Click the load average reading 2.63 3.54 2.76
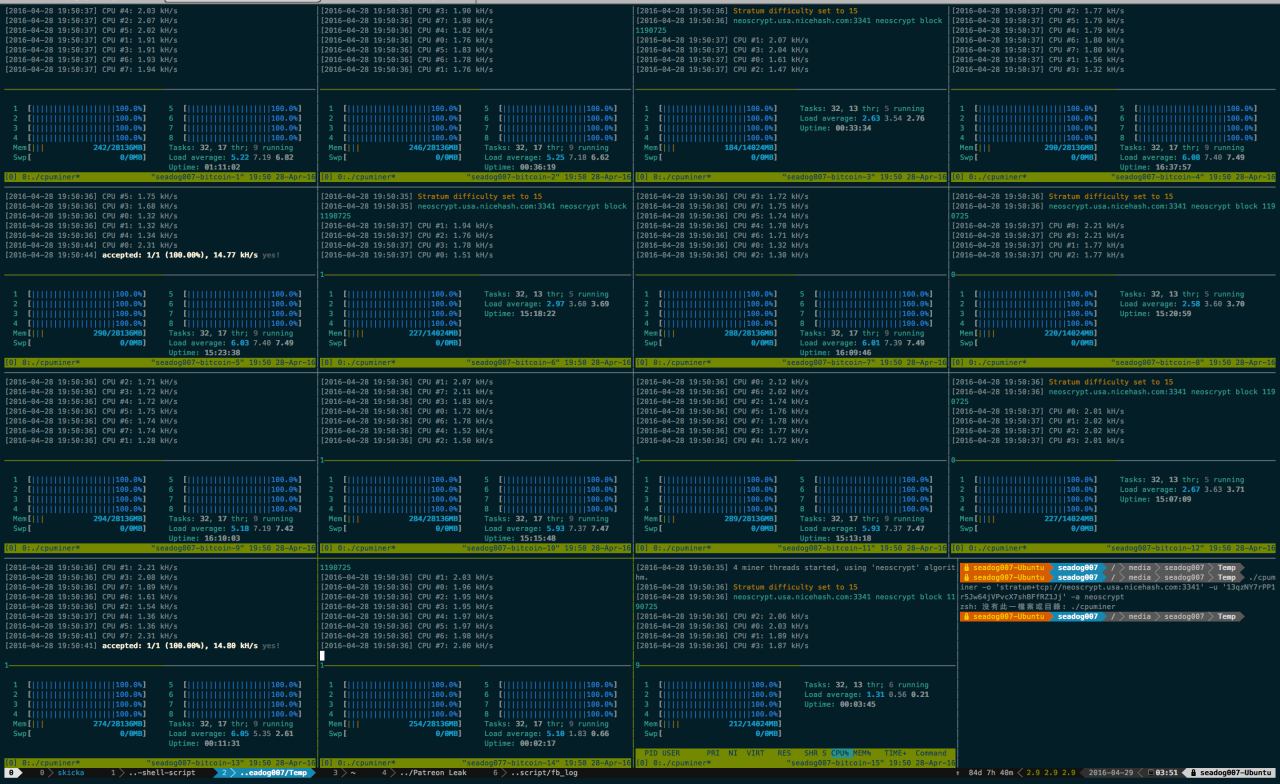1280x784 pixels. tap(893, 118)
